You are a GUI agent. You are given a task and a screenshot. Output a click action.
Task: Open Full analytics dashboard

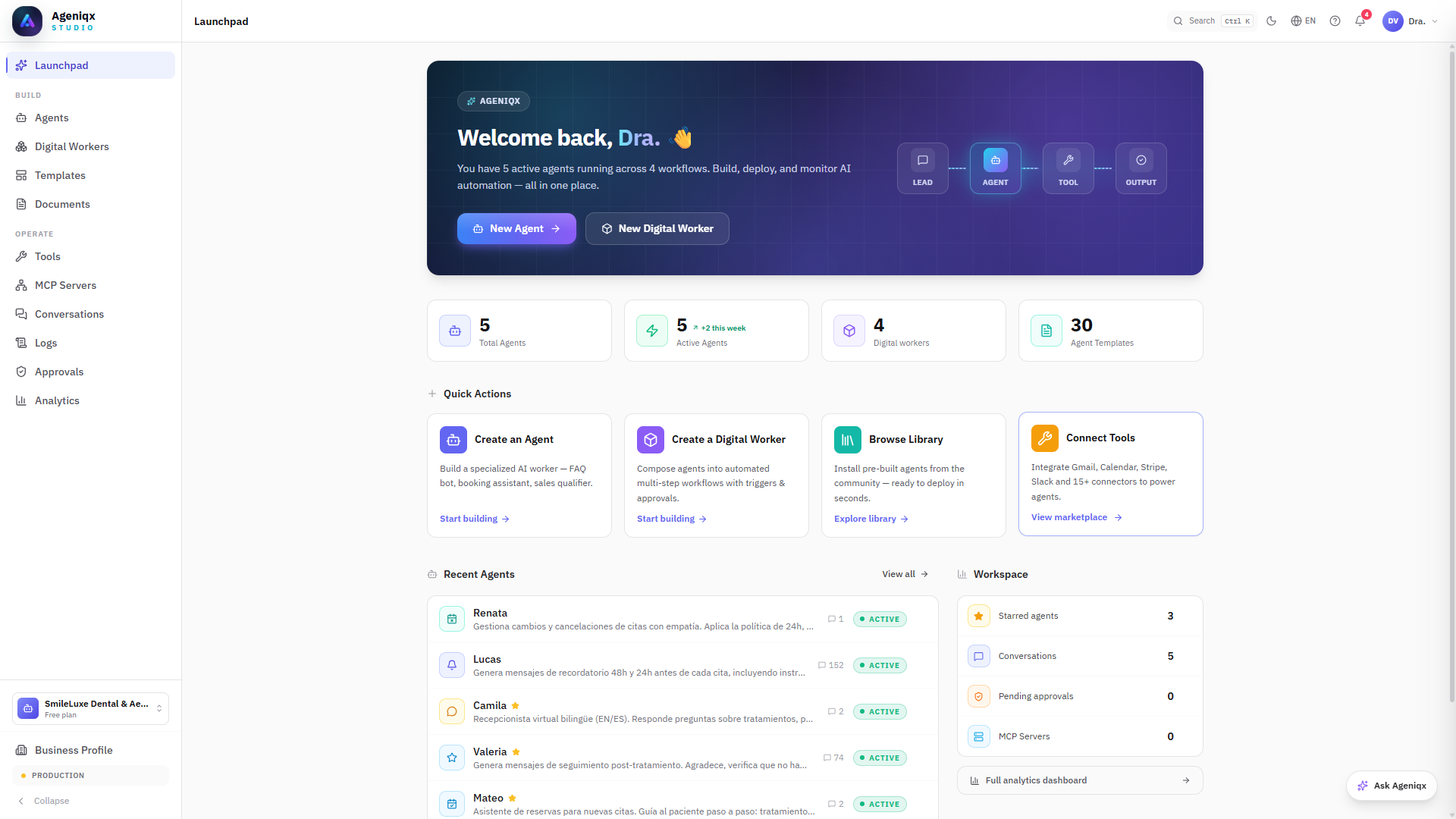pyautogui.click(x=1080, y=780)
